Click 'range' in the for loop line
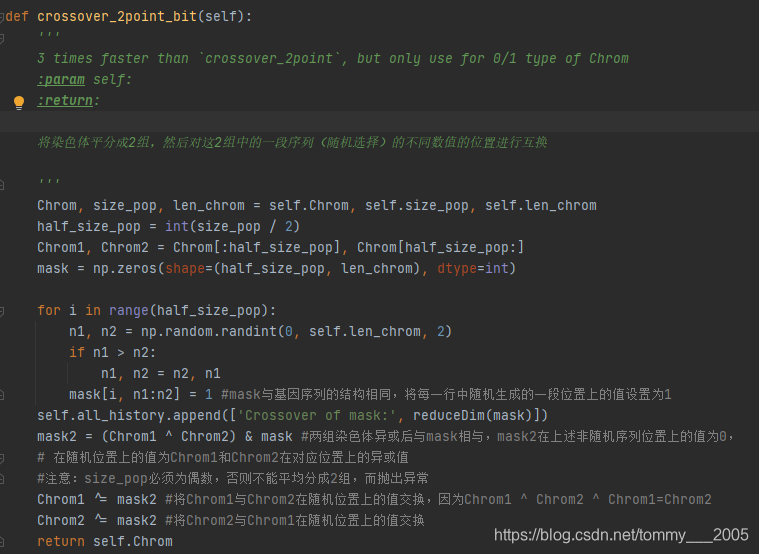The image size is (759, 554). [x=128, y=310]
